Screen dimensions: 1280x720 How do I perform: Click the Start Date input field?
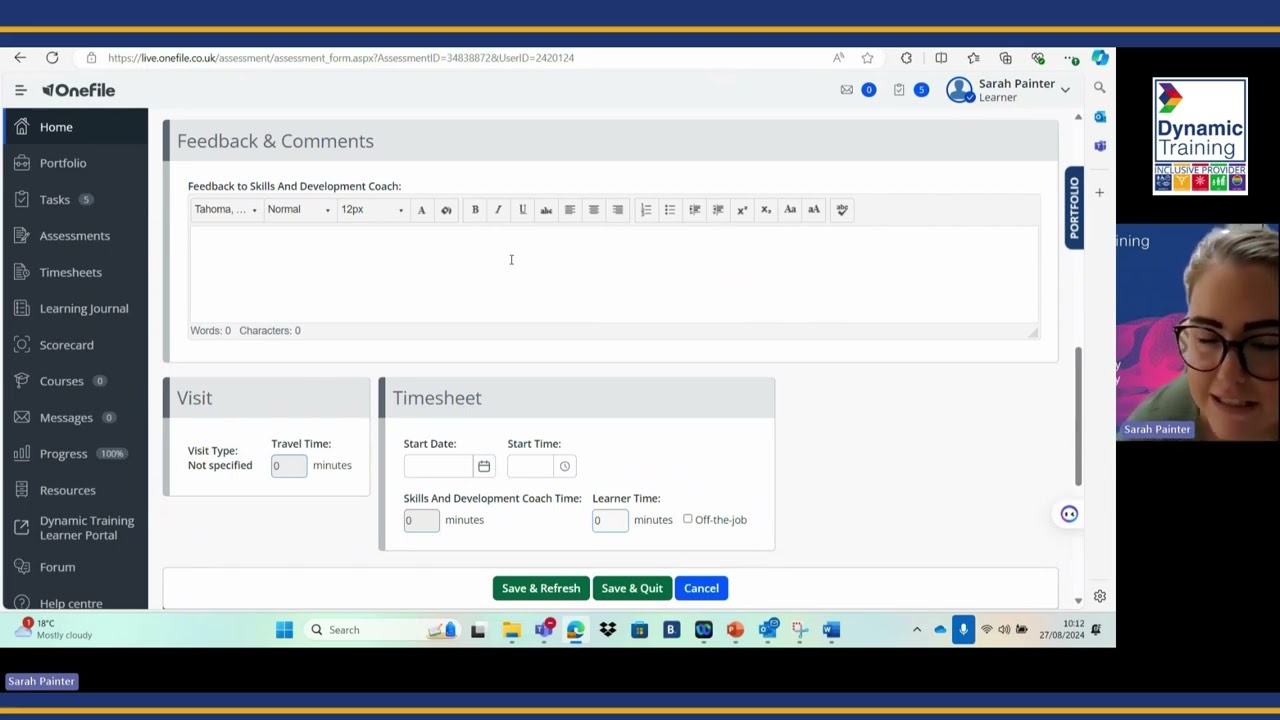pos(438,466)
